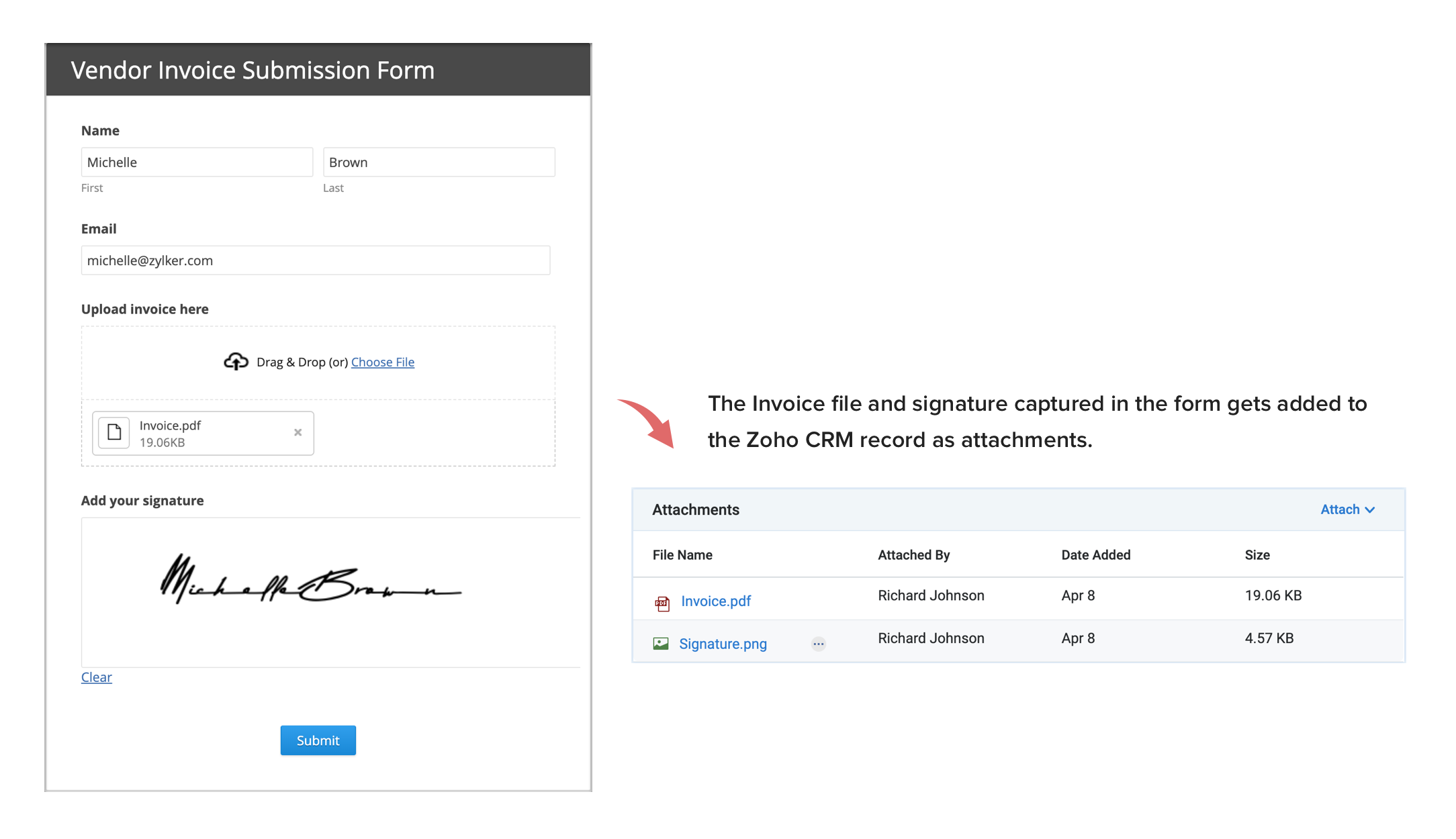The image size is (1456, 839).
Task: Click the Size column header
Action: 1257,555
